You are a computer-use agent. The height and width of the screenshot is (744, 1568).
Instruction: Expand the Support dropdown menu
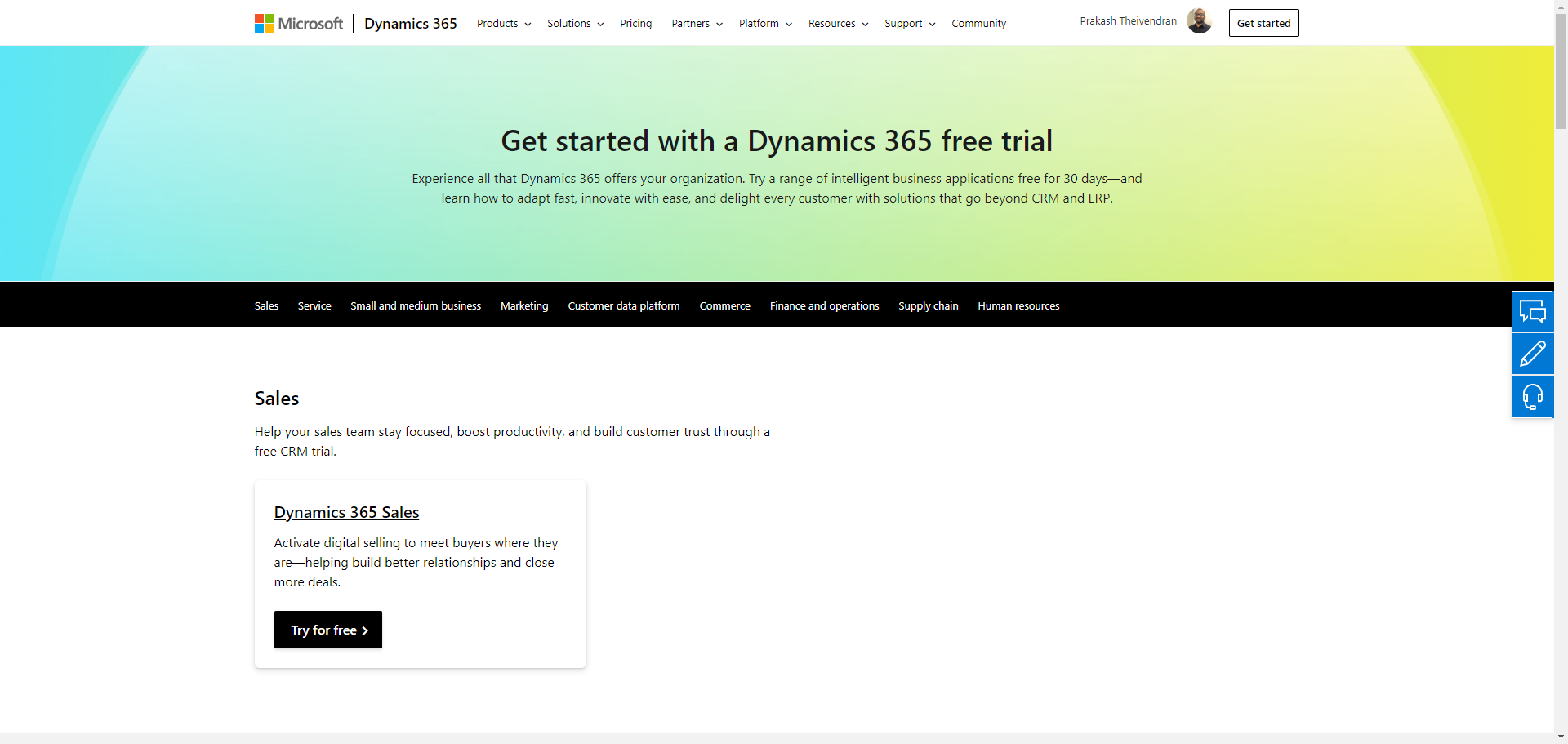coord(910,24)
